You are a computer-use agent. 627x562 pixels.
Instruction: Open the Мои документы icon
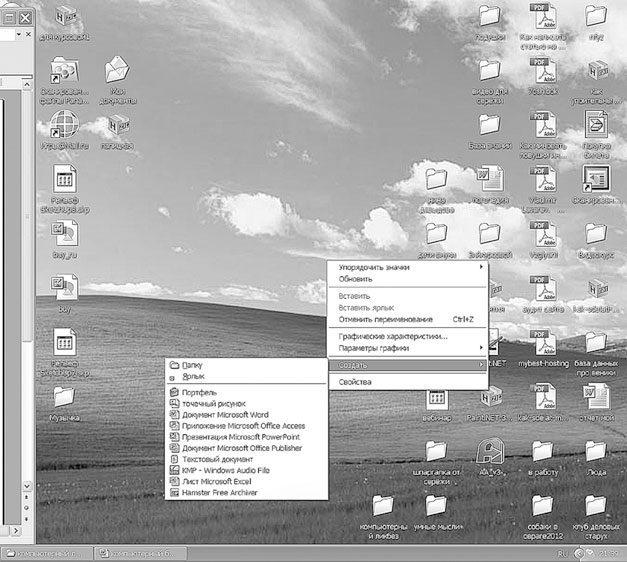coord(117,70)
